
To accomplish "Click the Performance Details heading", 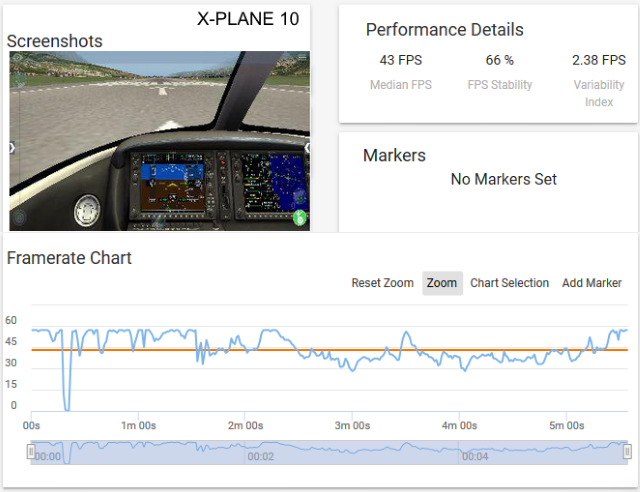I will pos(444,30).
